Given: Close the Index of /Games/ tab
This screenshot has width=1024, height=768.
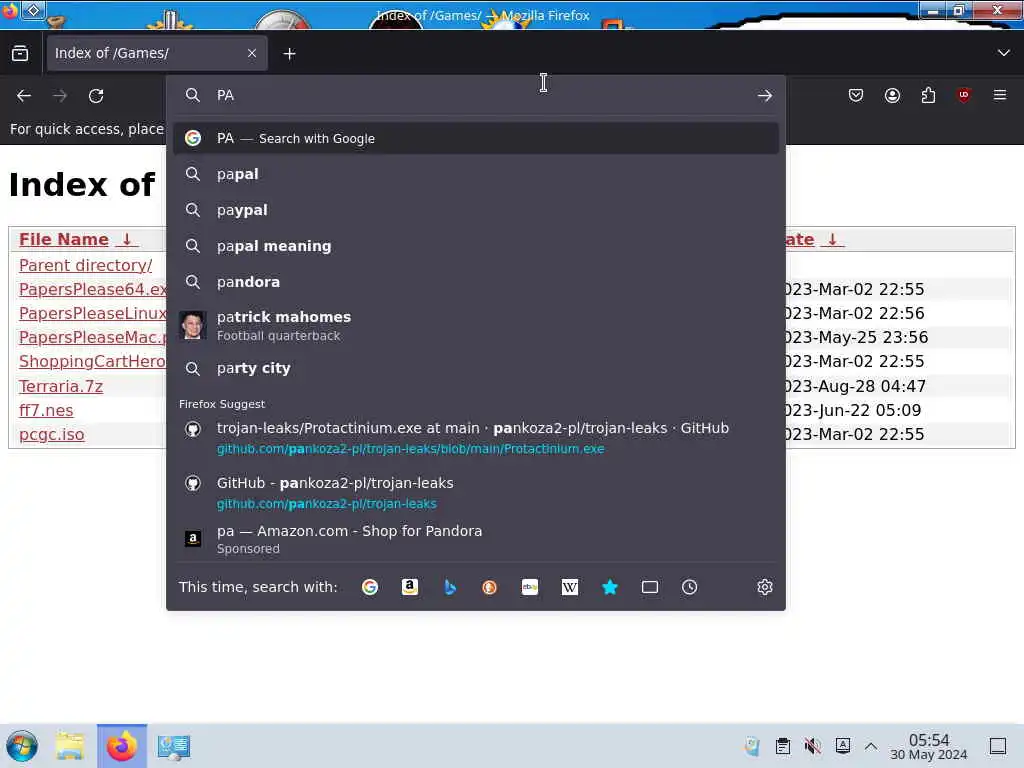Looking at the screenshot, I should pos(252,54).
